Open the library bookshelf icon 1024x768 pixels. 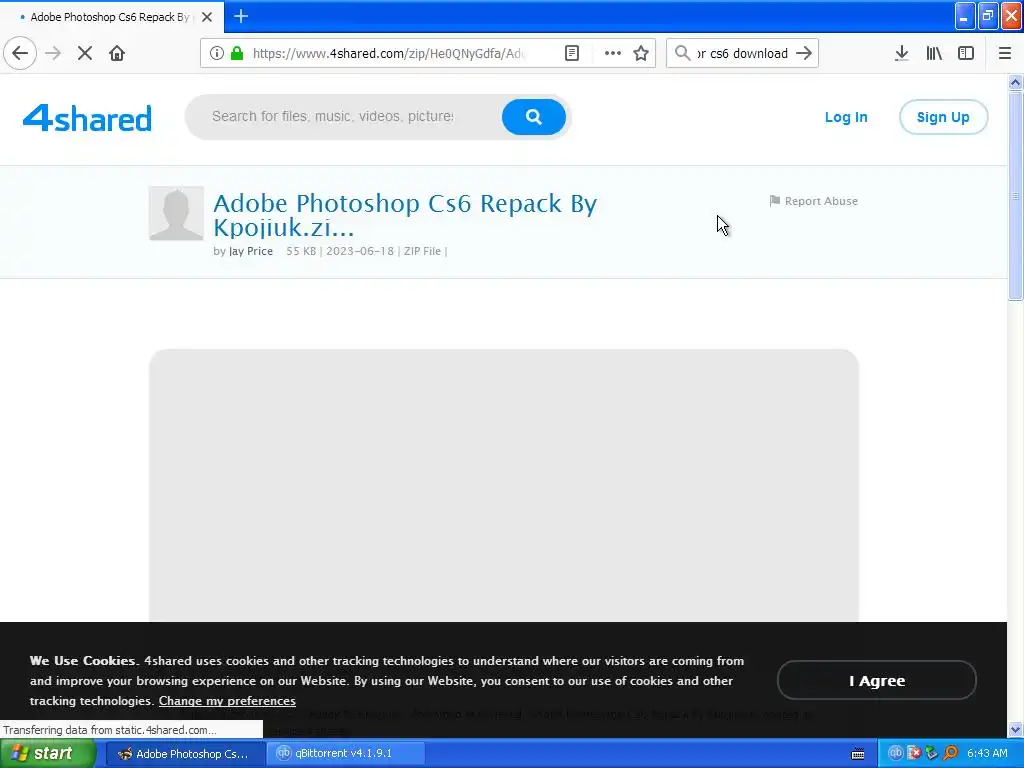click(934, 53)
